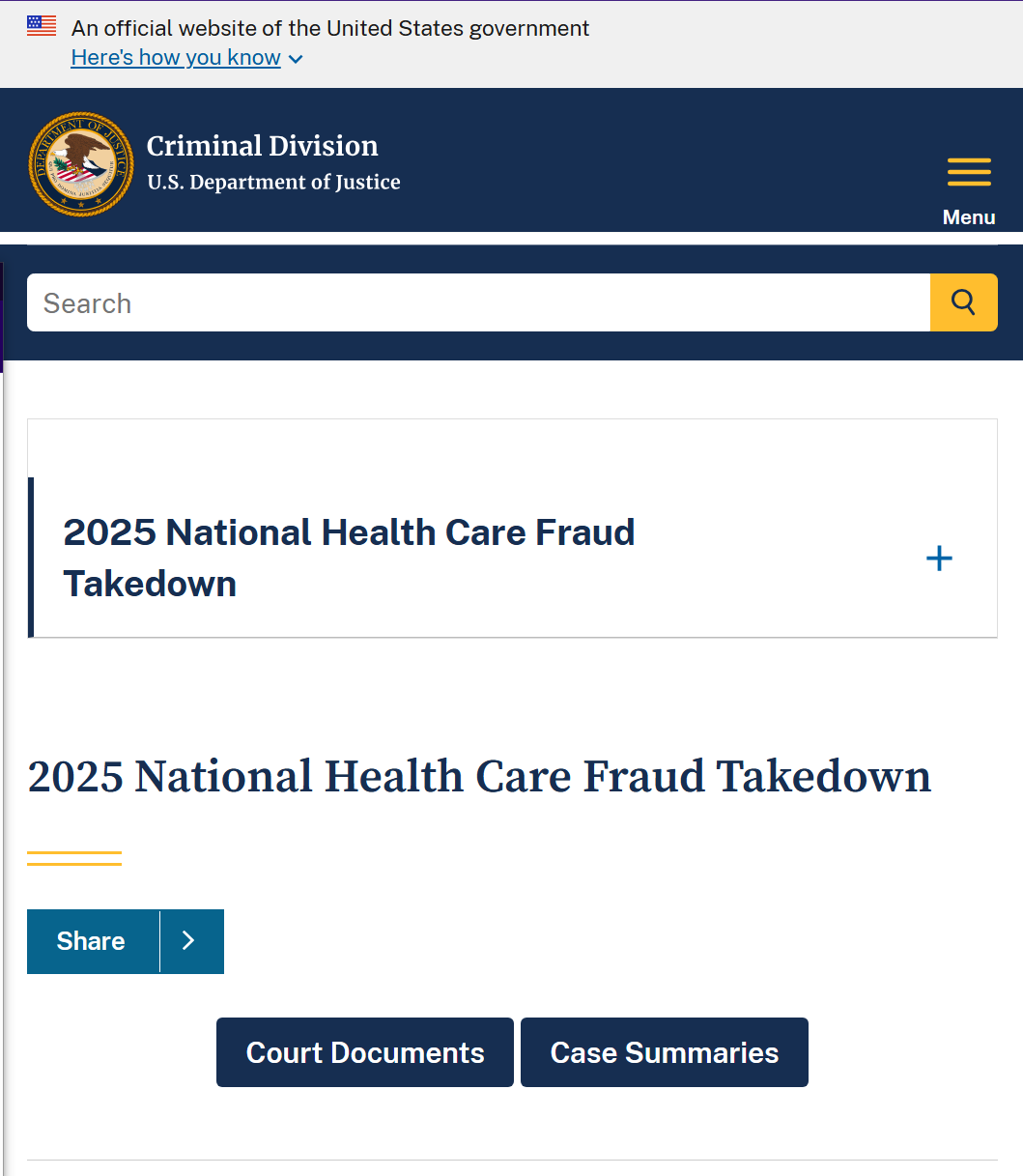Click the US flag icon in the banner
Screen dimensions: 1023x1176
pyautogui.click(x=42, y=26)
